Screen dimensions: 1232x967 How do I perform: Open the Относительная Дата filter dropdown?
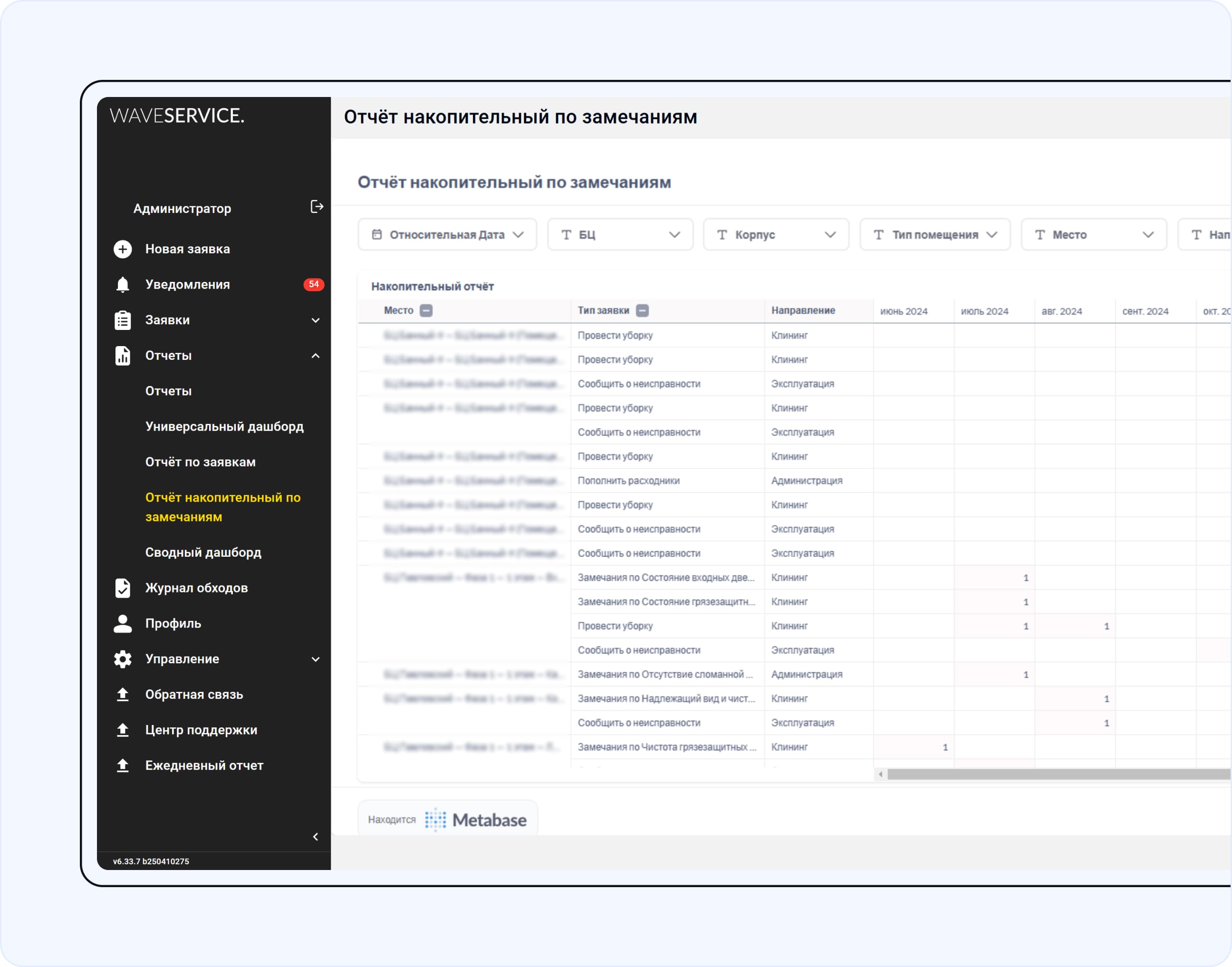[x=447, y=234]
